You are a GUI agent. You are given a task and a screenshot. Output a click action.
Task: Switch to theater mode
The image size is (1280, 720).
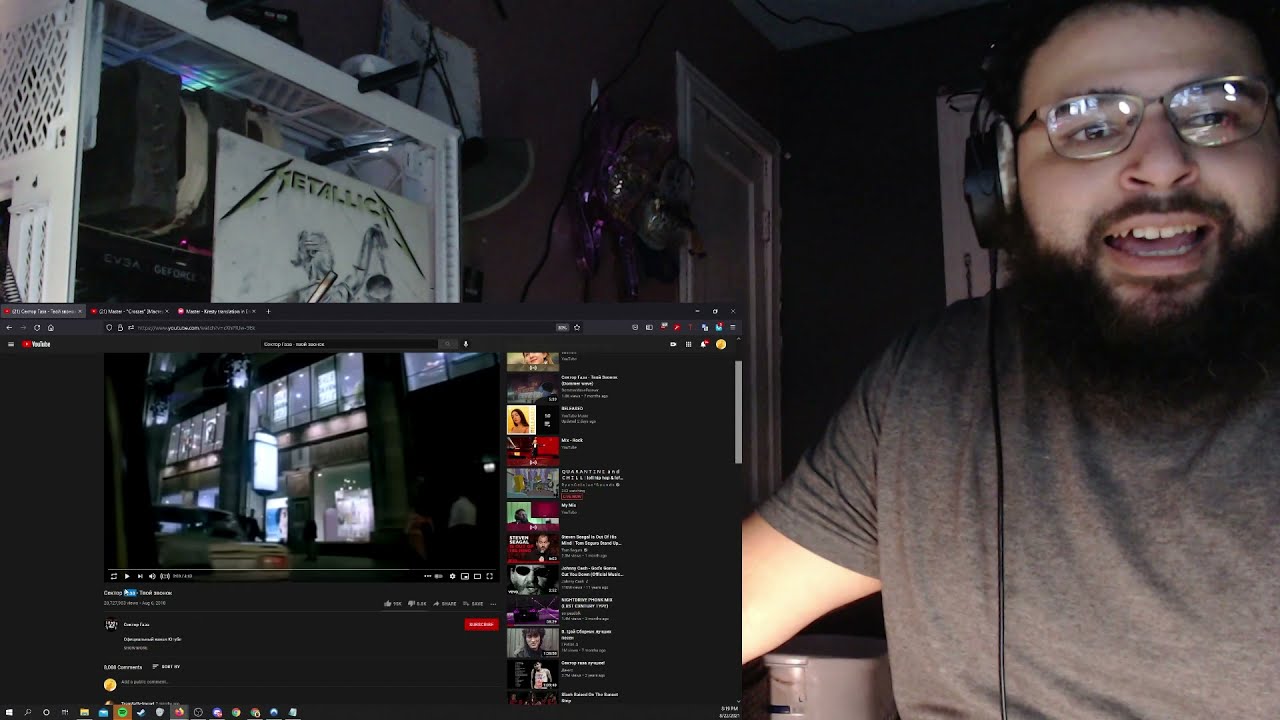pyautogui.click(x=477, y=576)
